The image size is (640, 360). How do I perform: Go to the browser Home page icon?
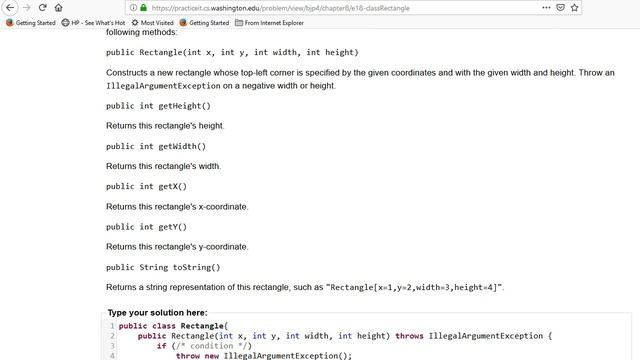58,8
